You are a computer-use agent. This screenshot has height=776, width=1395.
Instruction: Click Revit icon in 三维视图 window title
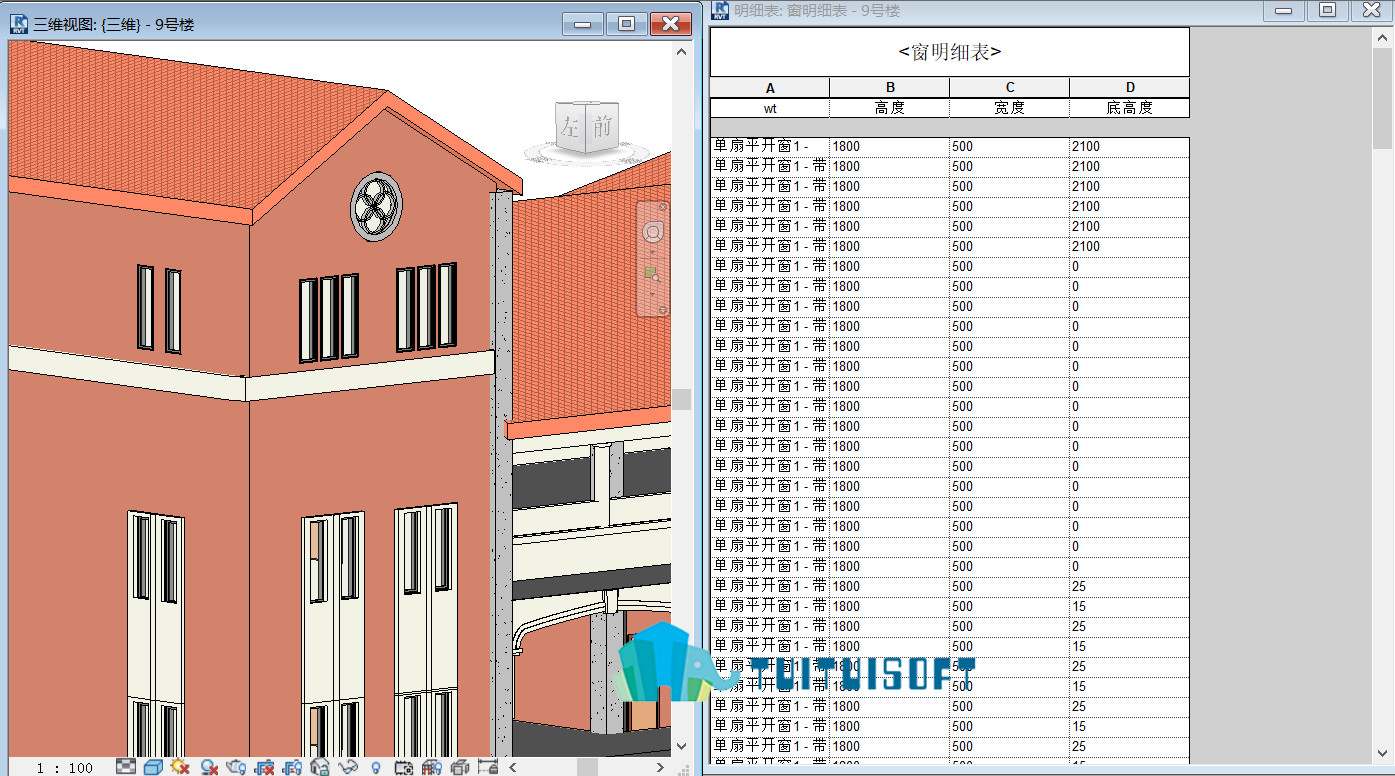click(18, 23)
